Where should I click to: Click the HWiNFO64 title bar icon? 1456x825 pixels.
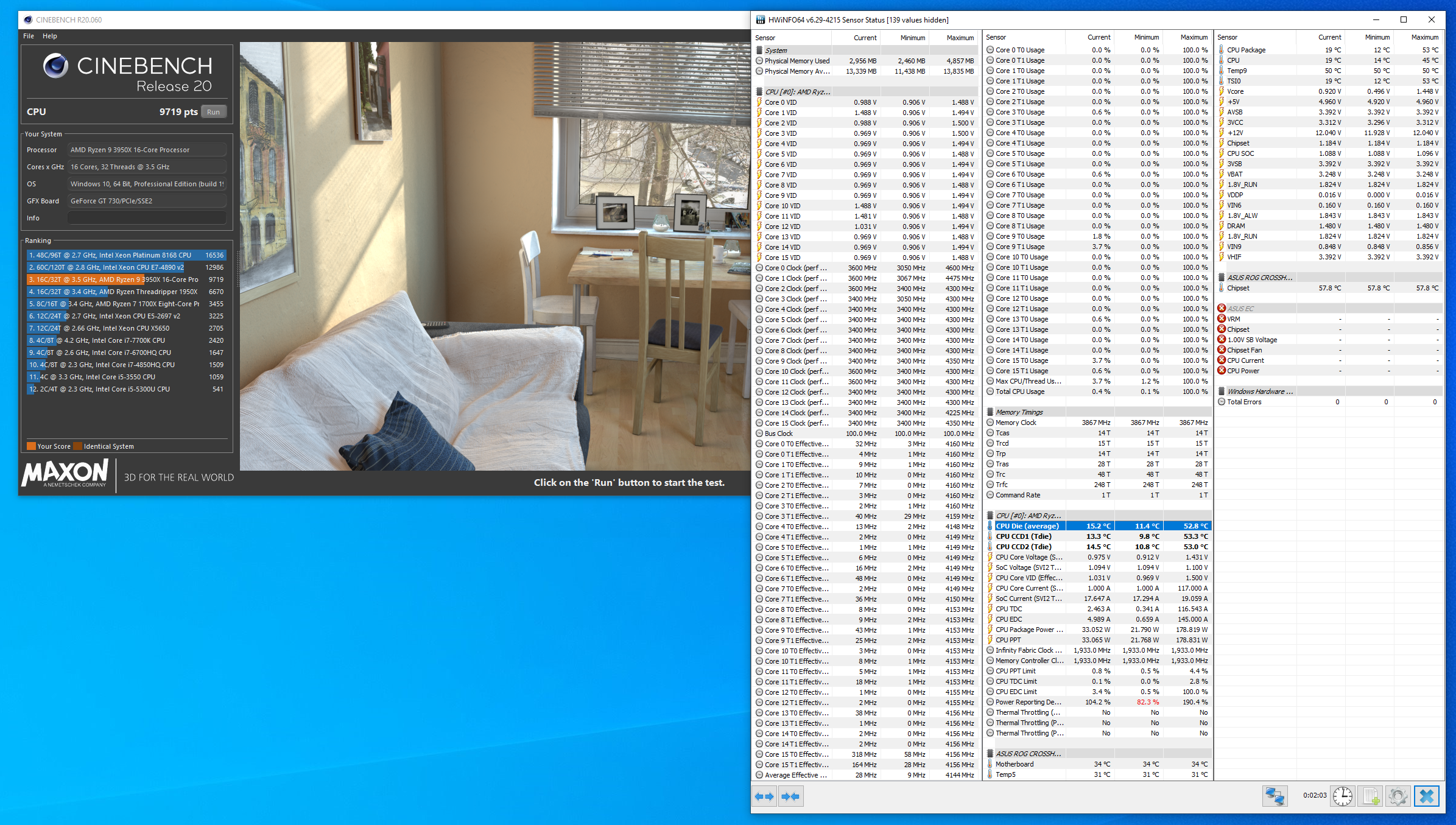(761, 19)
